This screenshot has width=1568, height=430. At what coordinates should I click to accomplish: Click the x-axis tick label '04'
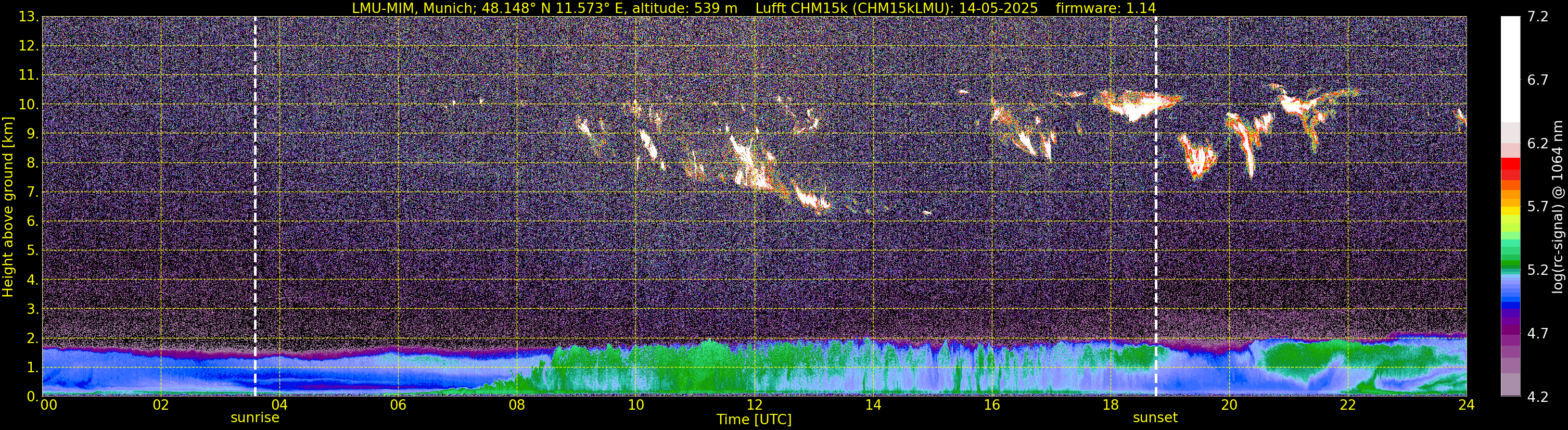click(x=279, y=405)
